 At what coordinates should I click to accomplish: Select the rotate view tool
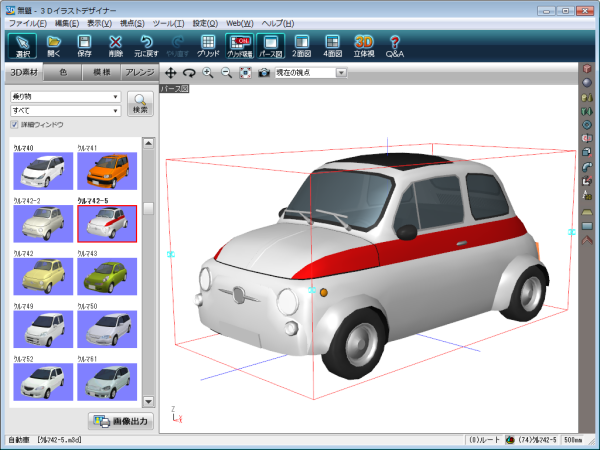click(188, 73)
